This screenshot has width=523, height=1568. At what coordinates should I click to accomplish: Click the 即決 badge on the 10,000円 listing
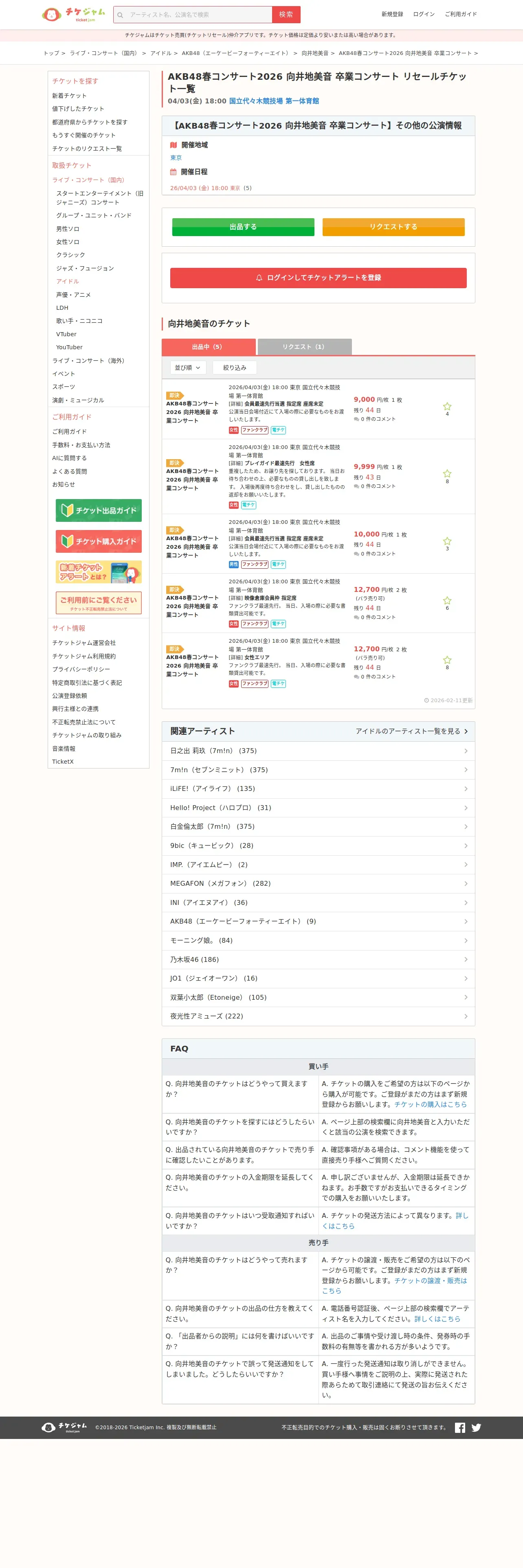[x=175, y=530]
